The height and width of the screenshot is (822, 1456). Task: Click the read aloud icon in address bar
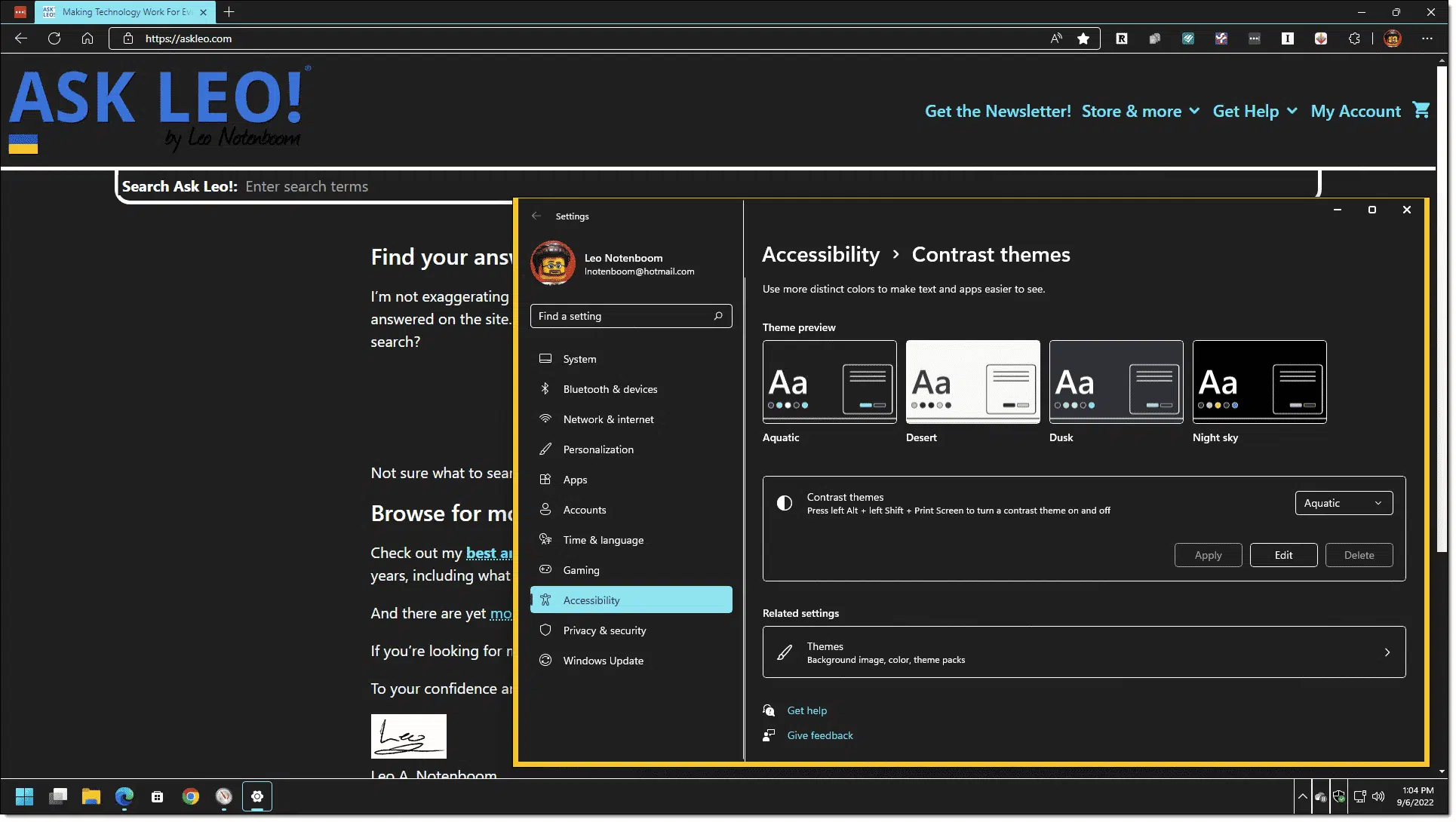[1056, 38]
